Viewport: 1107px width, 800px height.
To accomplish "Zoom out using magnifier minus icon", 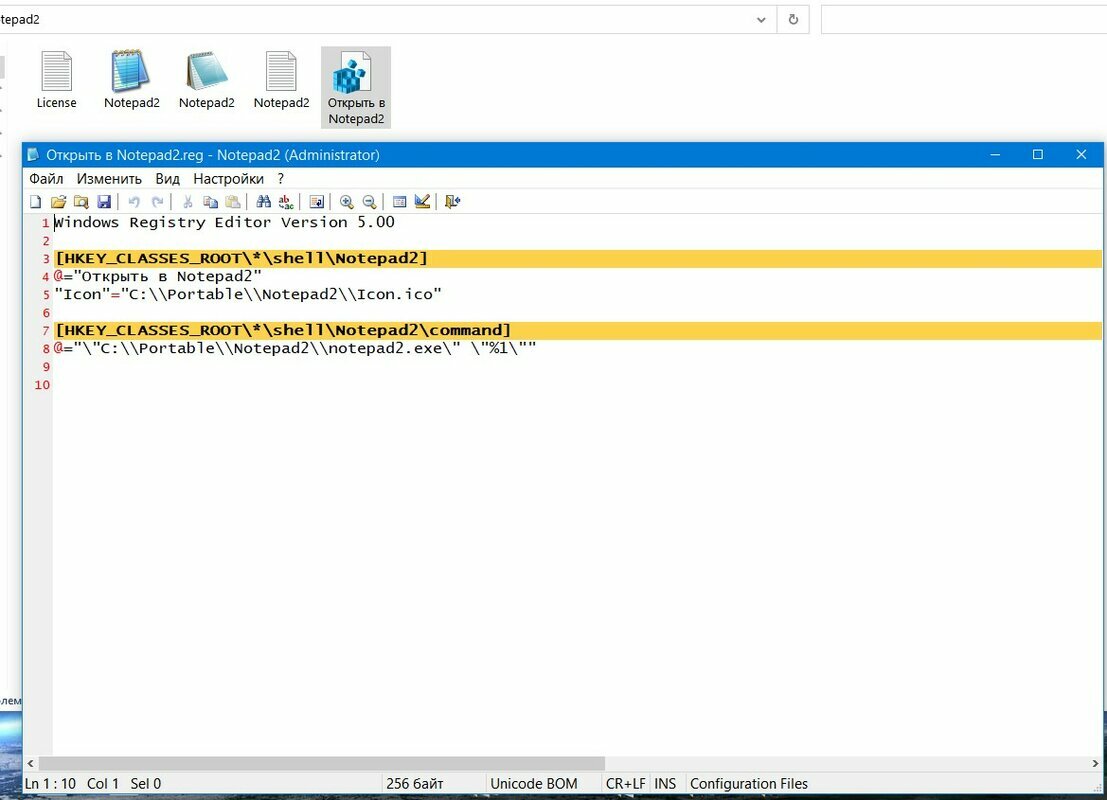I will point(369,202).
